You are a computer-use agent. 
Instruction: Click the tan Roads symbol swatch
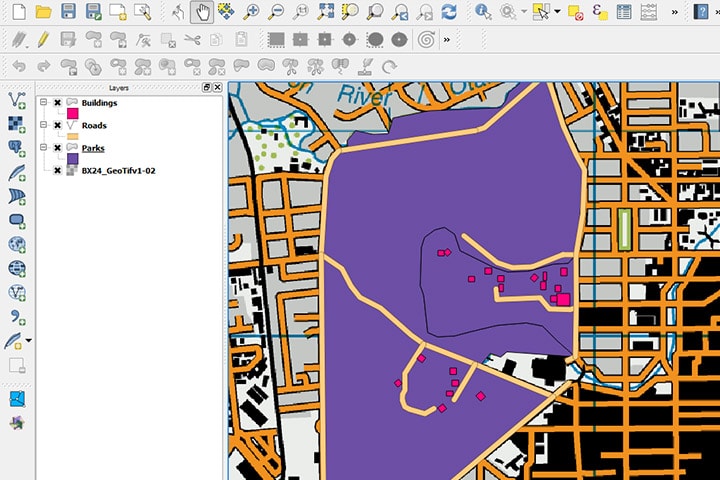click(73, 136)
